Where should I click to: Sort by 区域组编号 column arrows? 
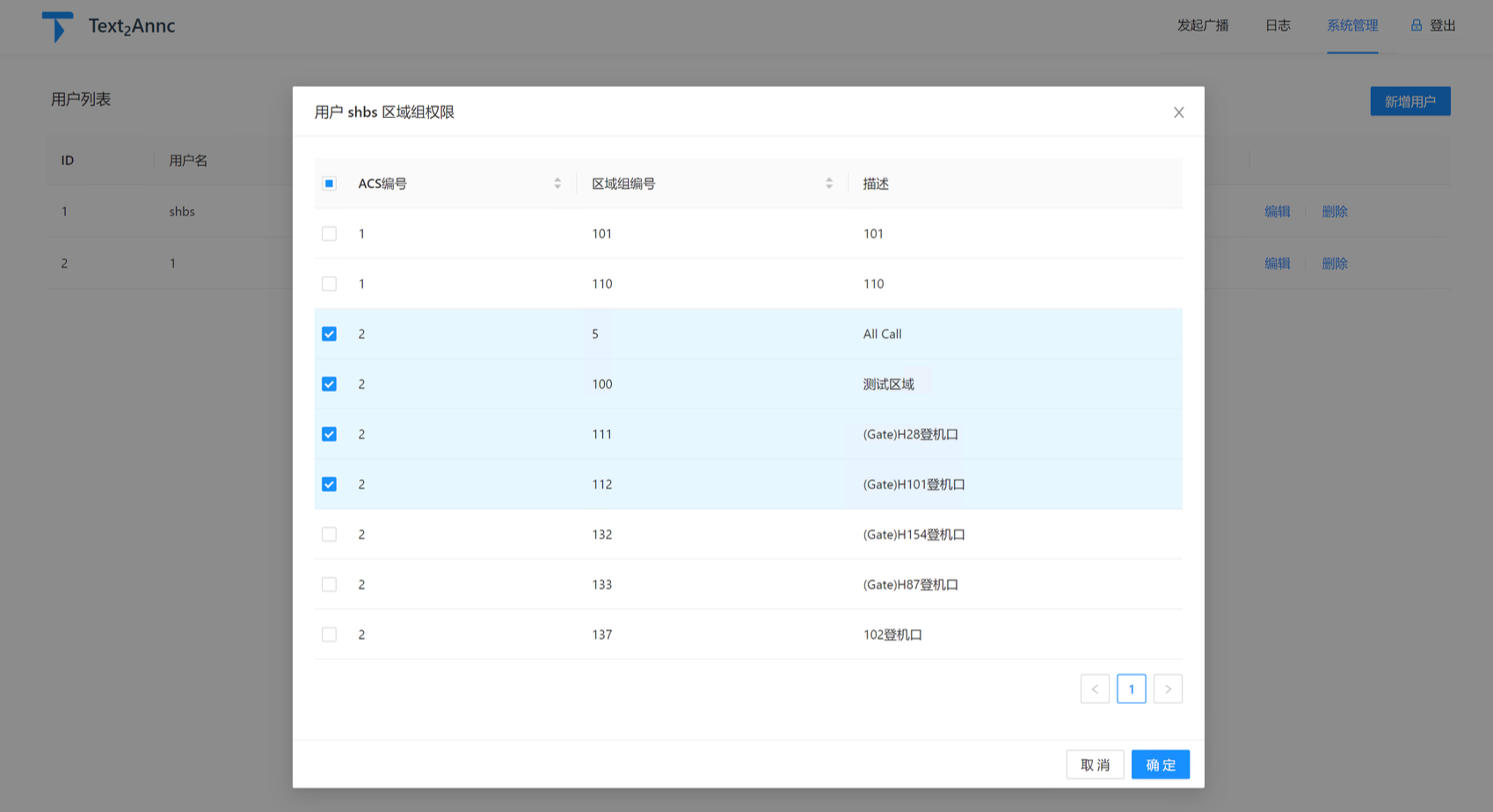click(828, 184)
